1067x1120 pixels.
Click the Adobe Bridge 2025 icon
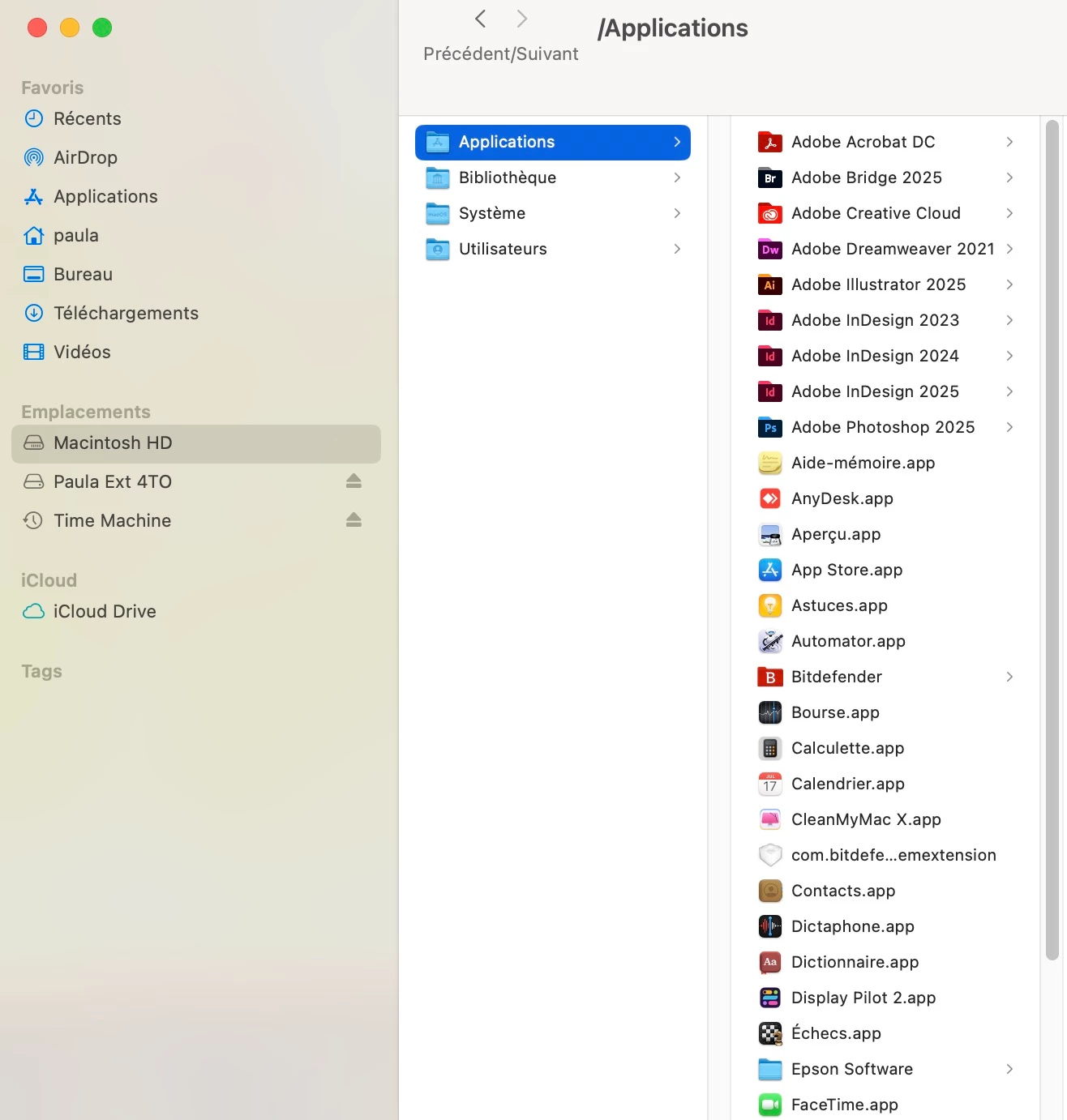769,177
